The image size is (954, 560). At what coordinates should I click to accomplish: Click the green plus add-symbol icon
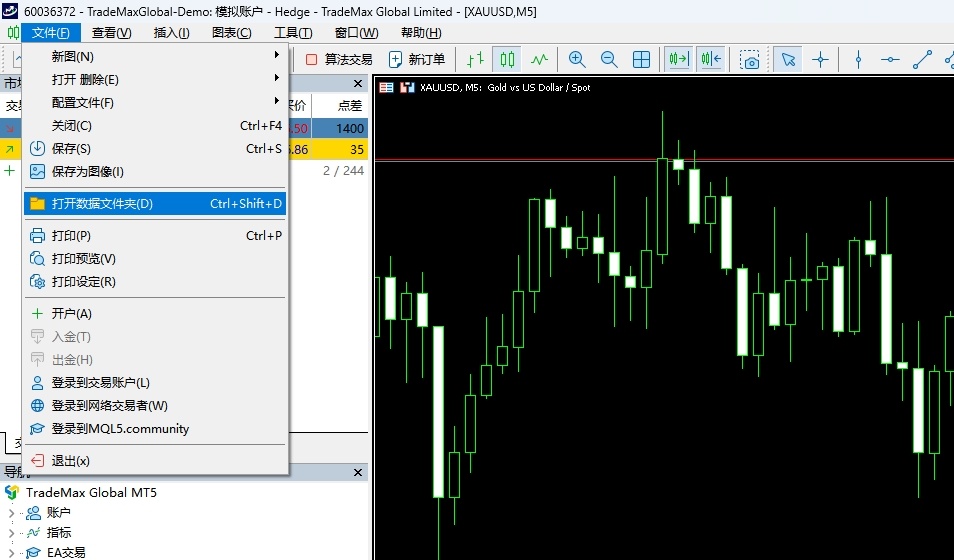(x=9, y=170)
